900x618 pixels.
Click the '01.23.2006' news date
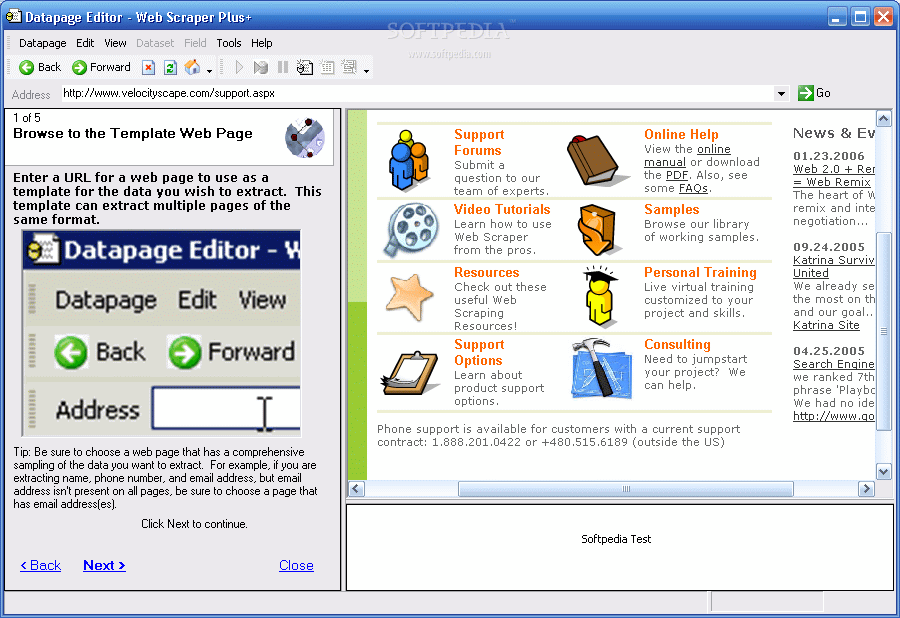click(828, 156)
